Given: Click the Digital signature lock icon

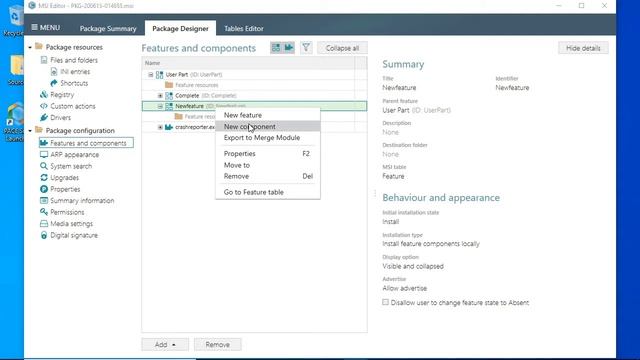Looking at the screenshot, I should coord(44,235).
